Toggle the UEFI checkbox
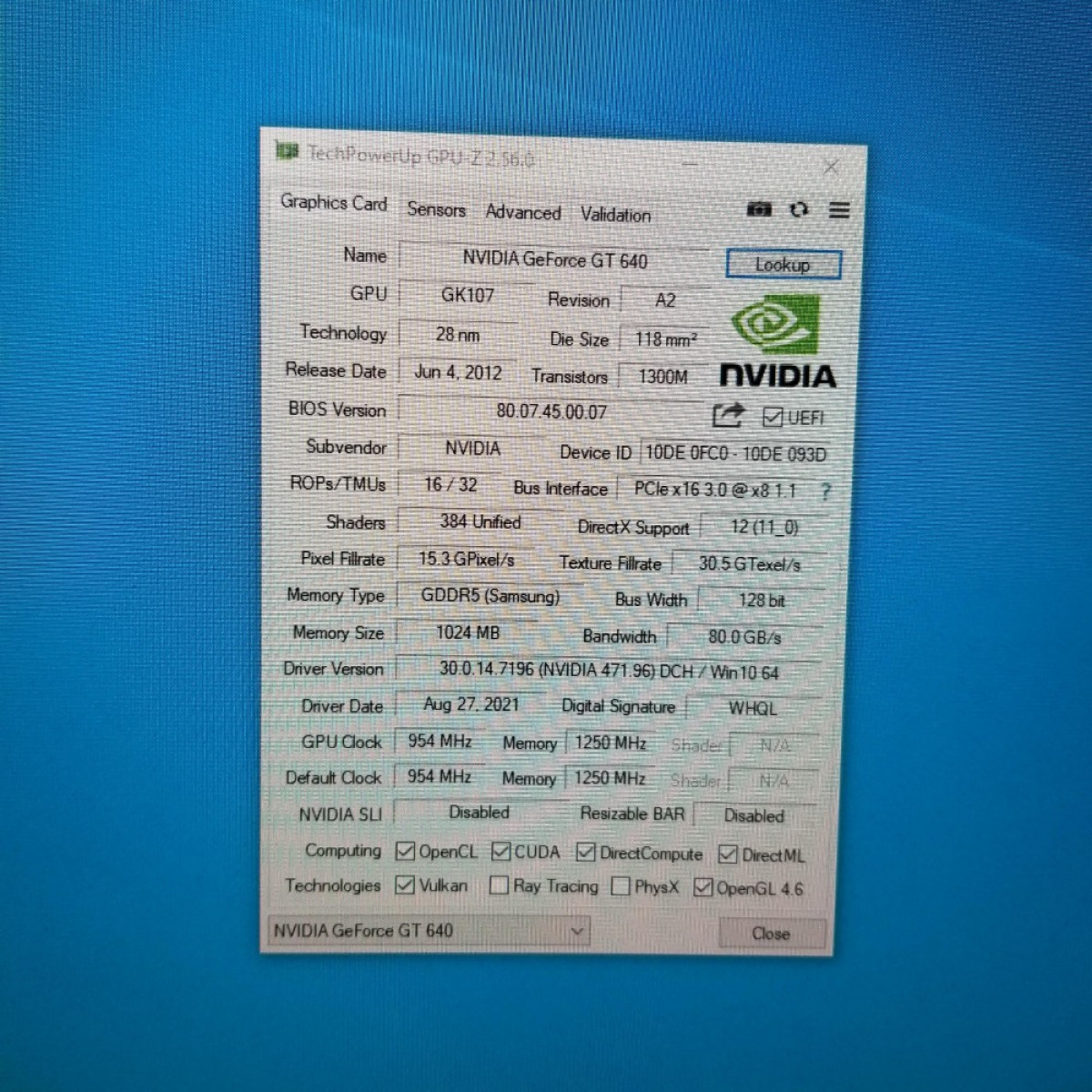The width and height of the screenshot is (1092, 1092). point(773,417)
